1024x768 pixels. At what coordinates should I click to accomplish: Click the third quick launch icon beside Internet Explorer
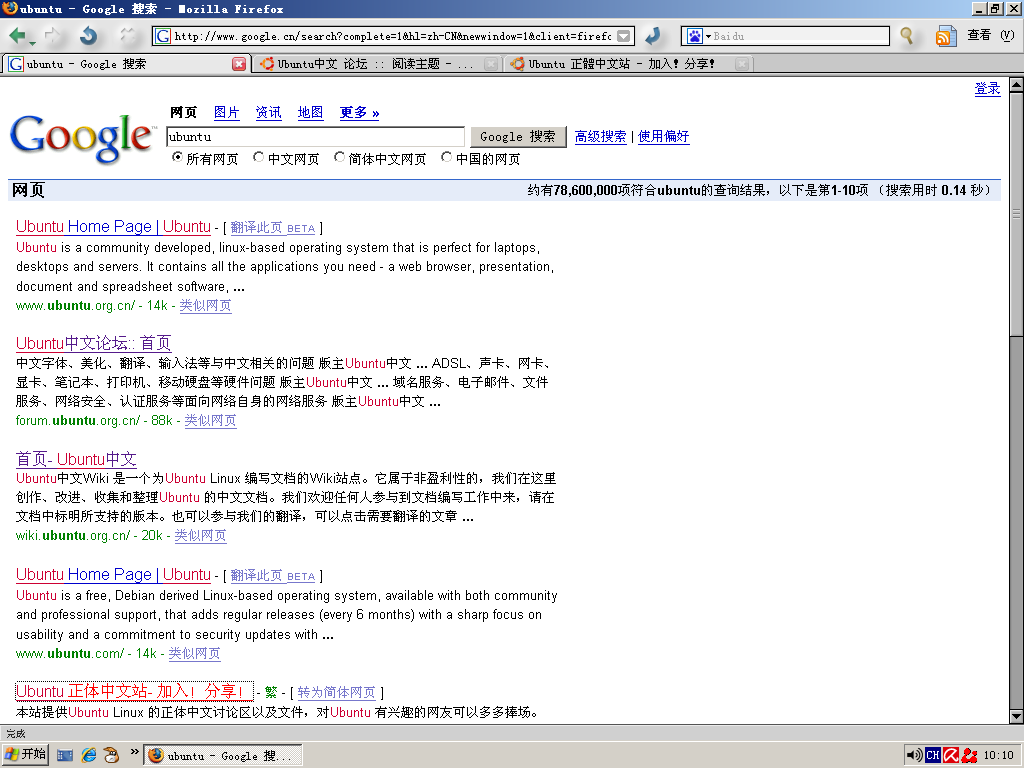pyautogui.click(x=112, y=756)
